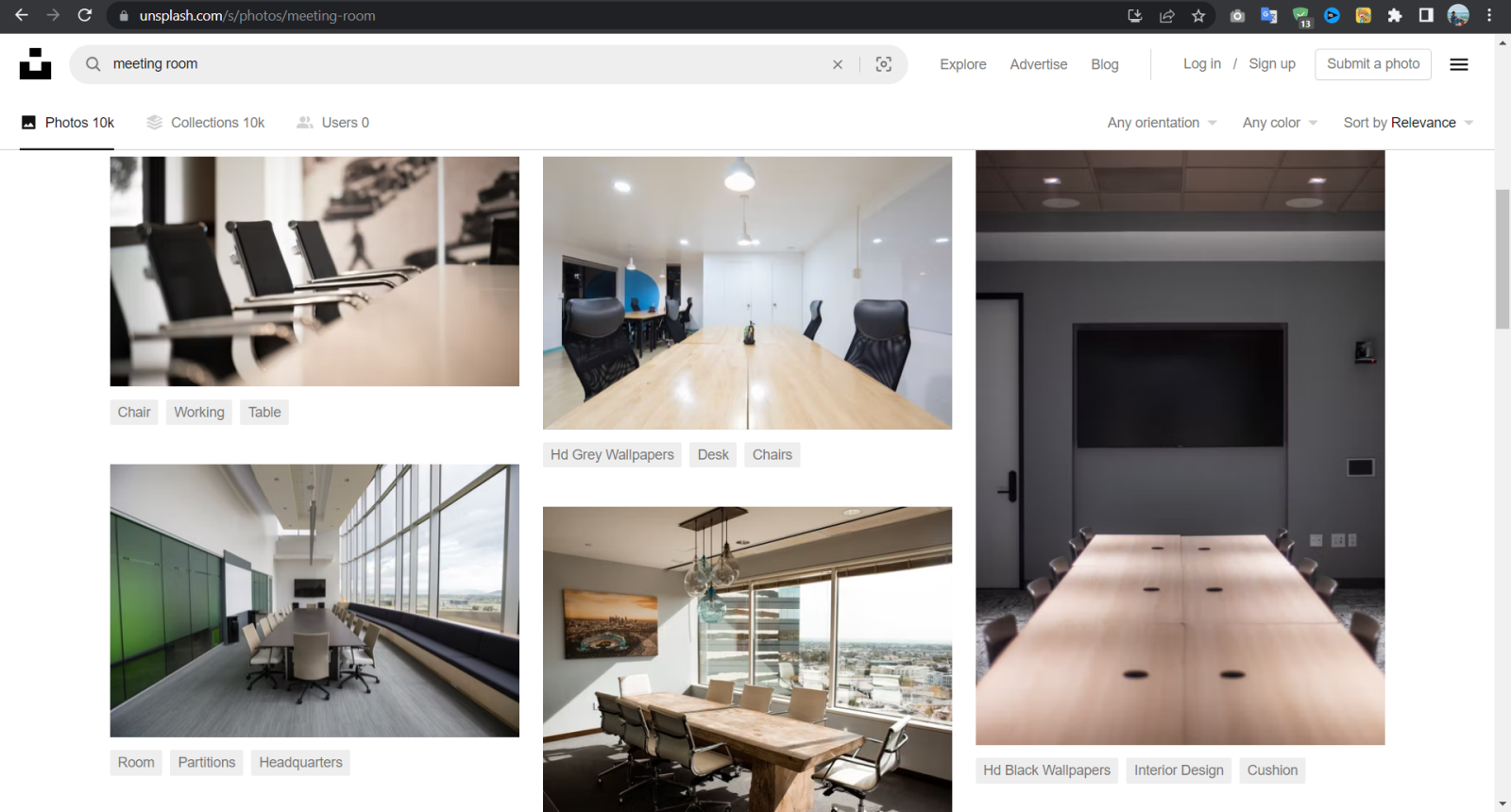Bookmark this page with the star icon

[1198, 15]
